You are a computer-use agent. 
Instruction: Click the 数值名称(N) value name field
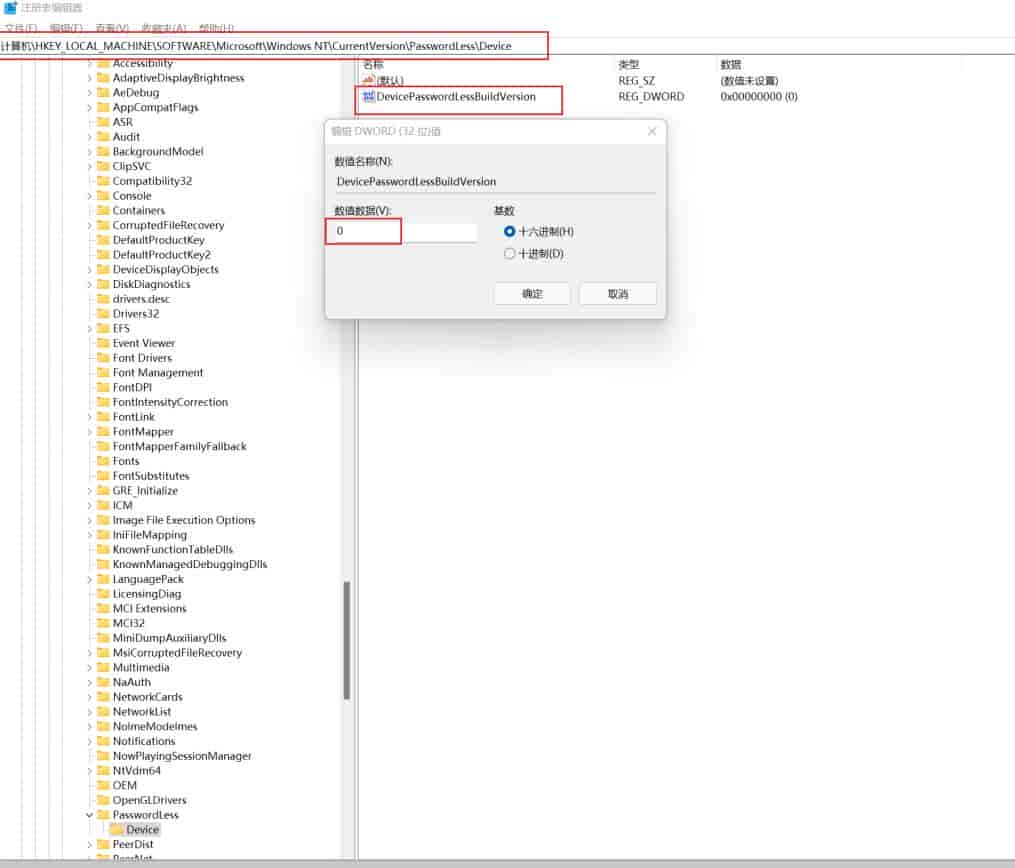click(x=495, y=182)
